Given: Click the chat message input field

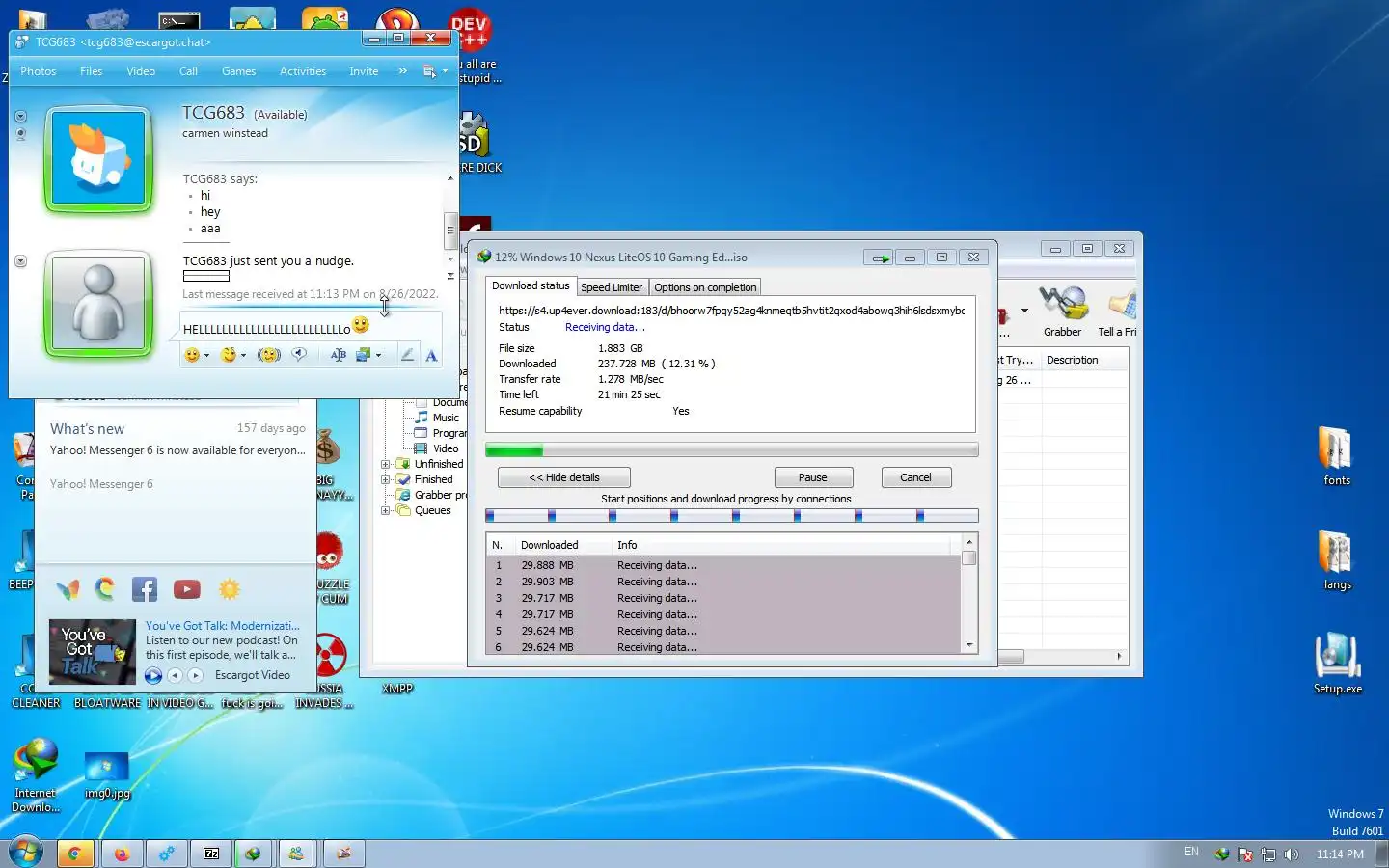Looking at the screenshot, I should (311, 326).
